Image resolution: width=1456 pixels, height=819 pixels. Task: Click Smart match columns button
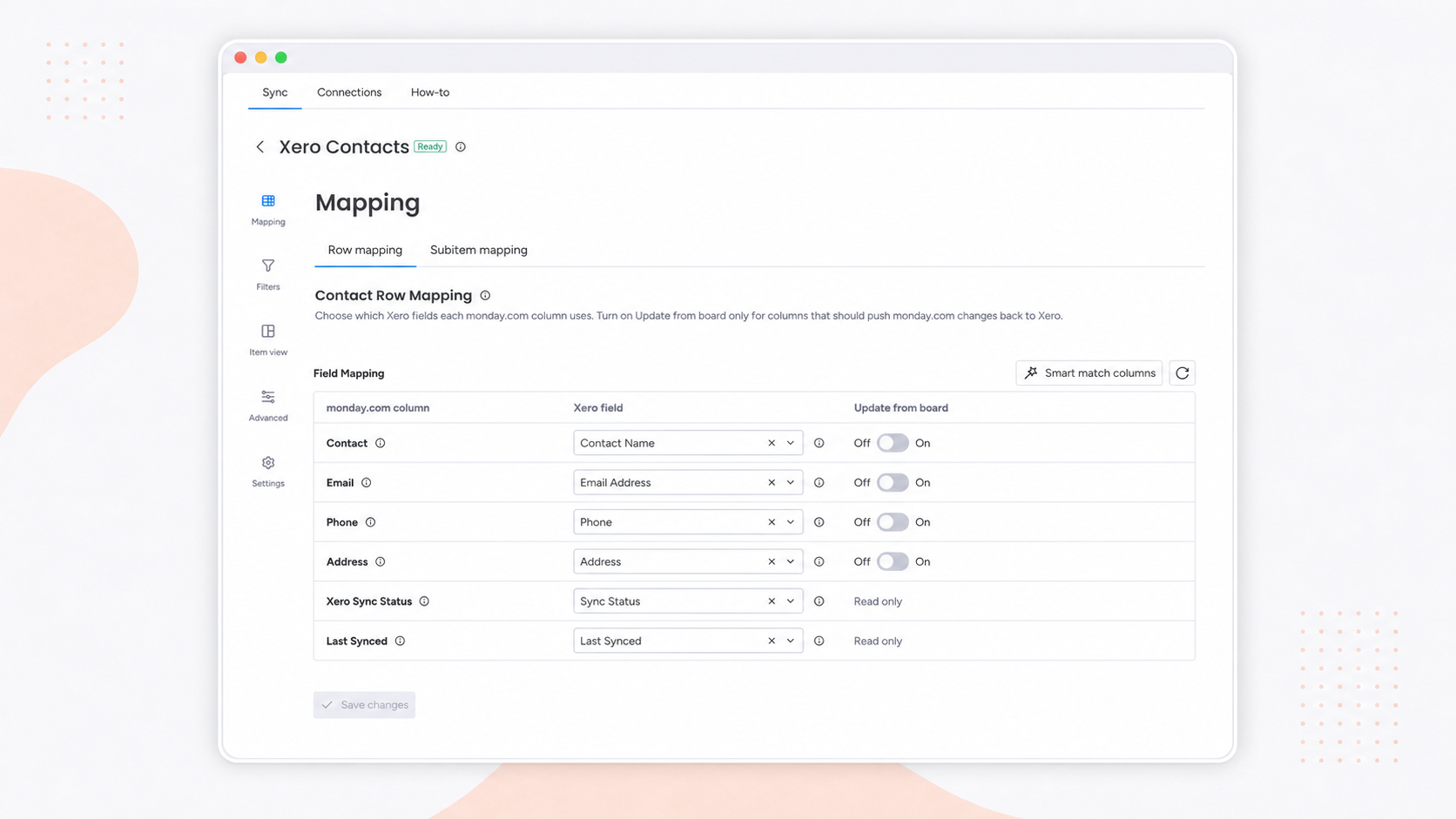(x=1089, y=373)
